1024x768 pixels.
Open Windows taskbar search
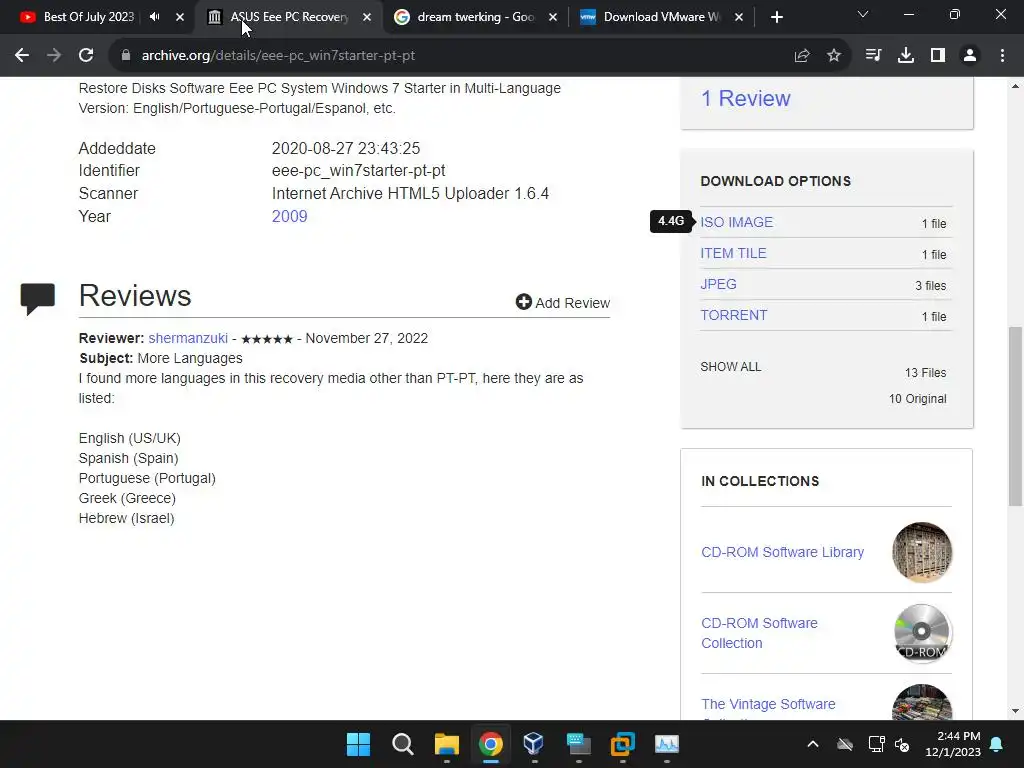[x=402, y=744]
